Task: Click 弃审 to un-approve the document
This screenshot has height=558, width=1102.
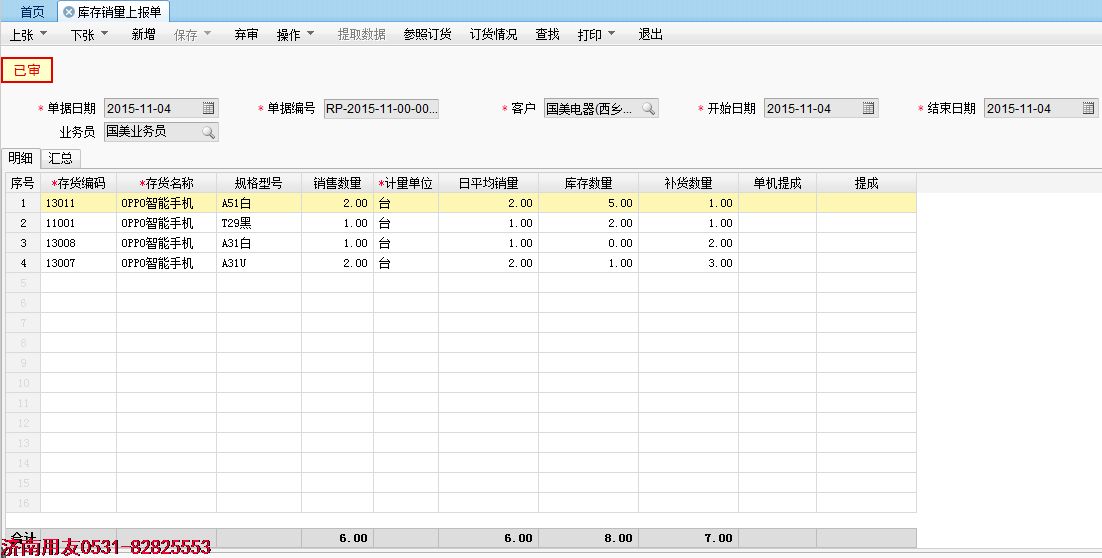Action: pos(246,34)
